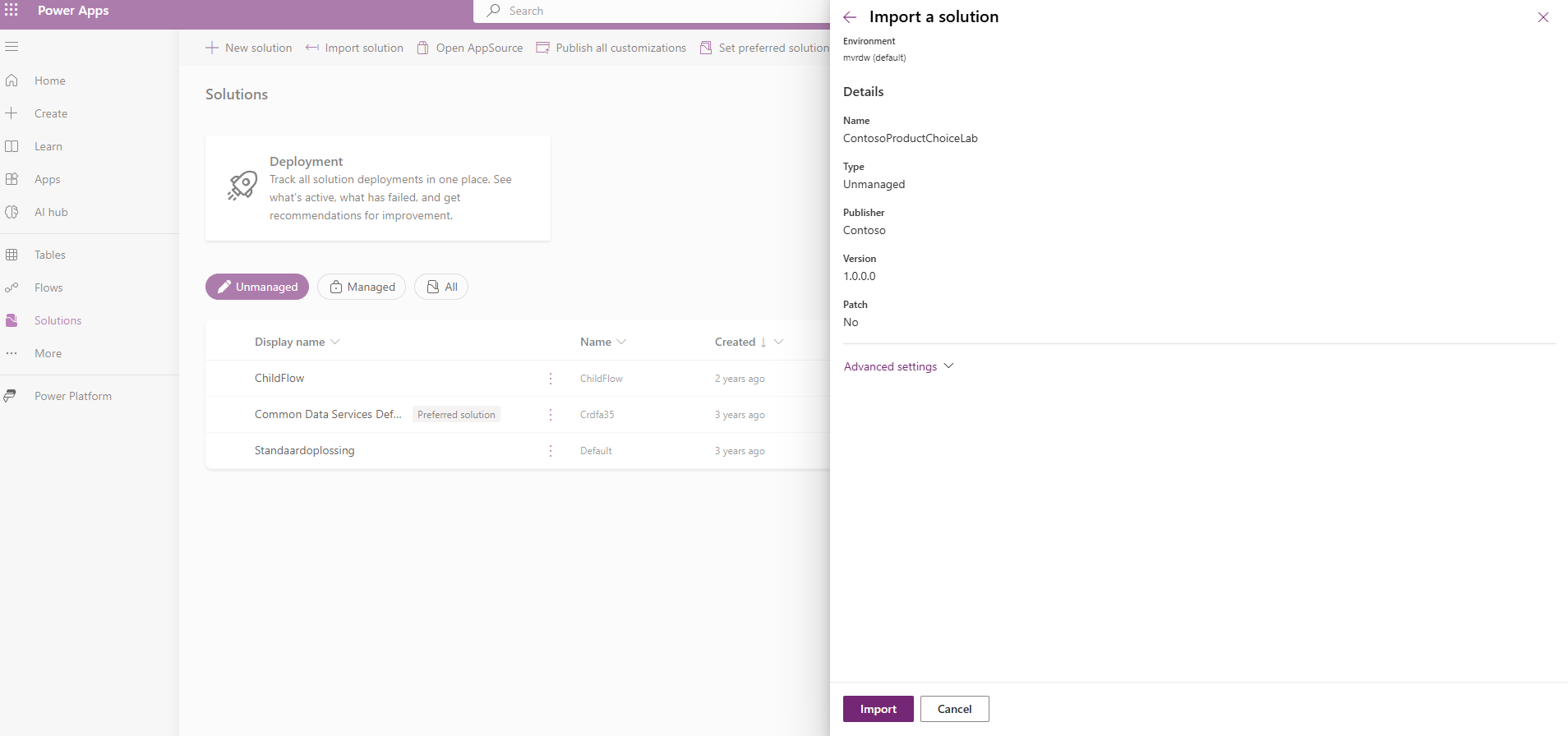
Task: Select the All filter pill
Action: pos(441,287)
